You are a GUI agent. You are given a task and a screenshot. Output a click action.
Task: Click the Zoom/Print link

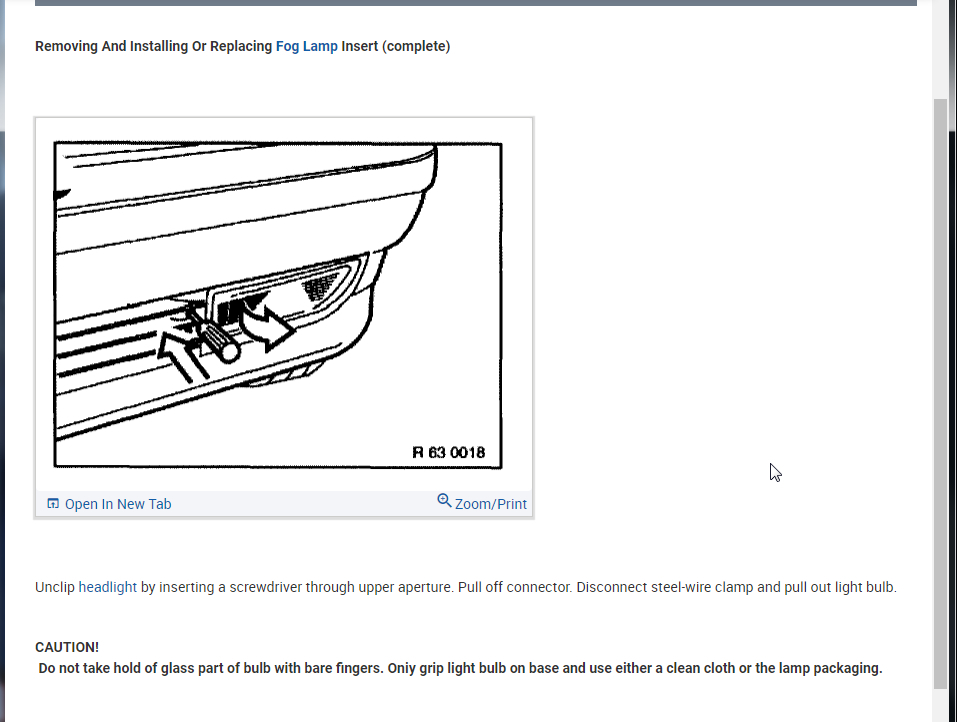(x=490, y=504)
